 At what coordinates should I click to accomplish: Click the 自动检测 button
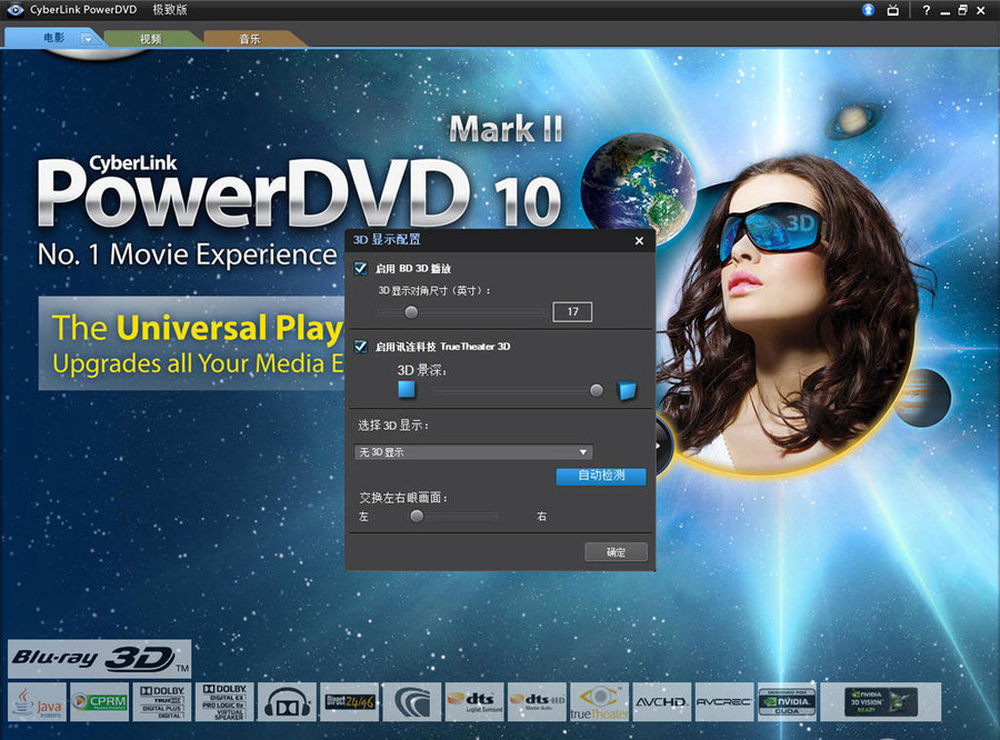coord(601,476)
